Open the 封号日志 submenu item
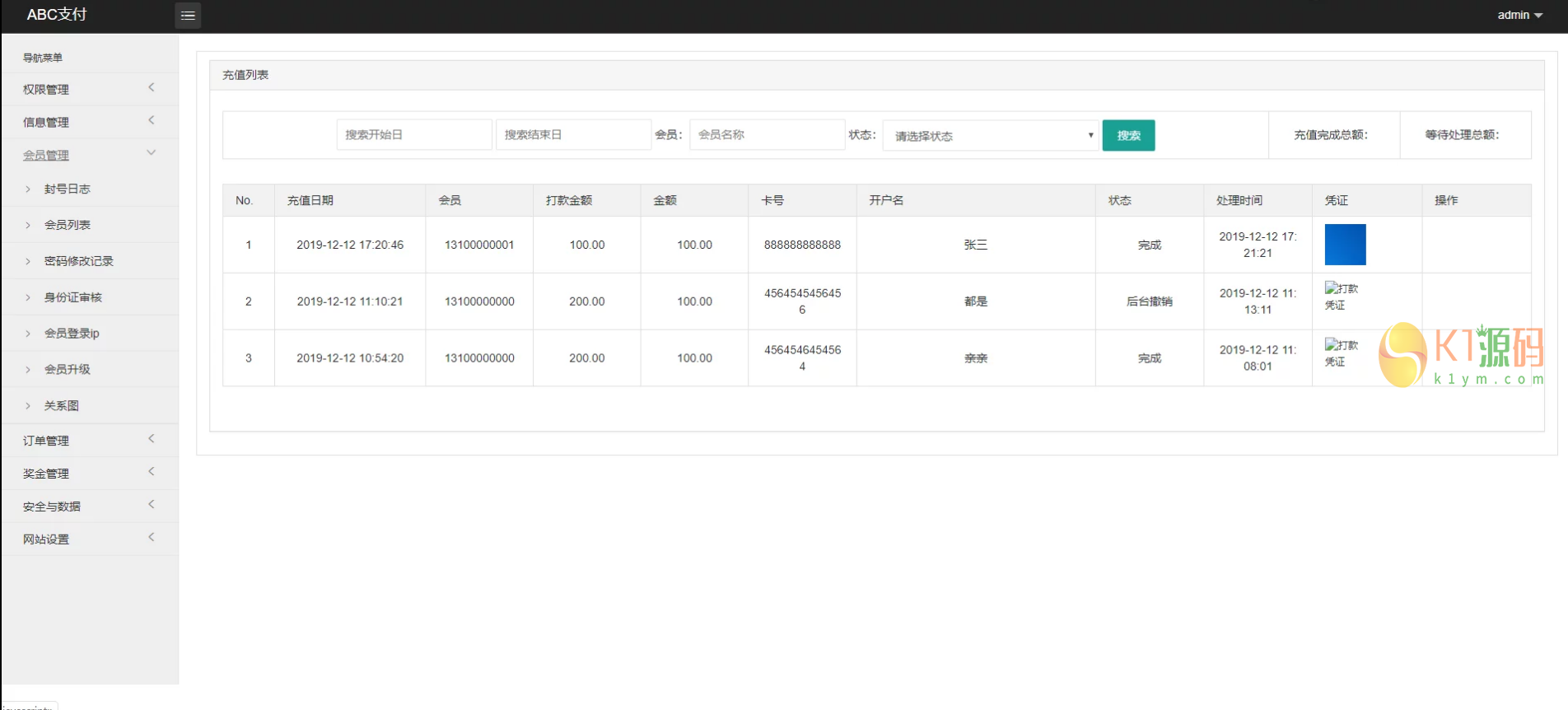Viewport: 1568px width, 710px height. pyautogui.click(x=68, y=189)
